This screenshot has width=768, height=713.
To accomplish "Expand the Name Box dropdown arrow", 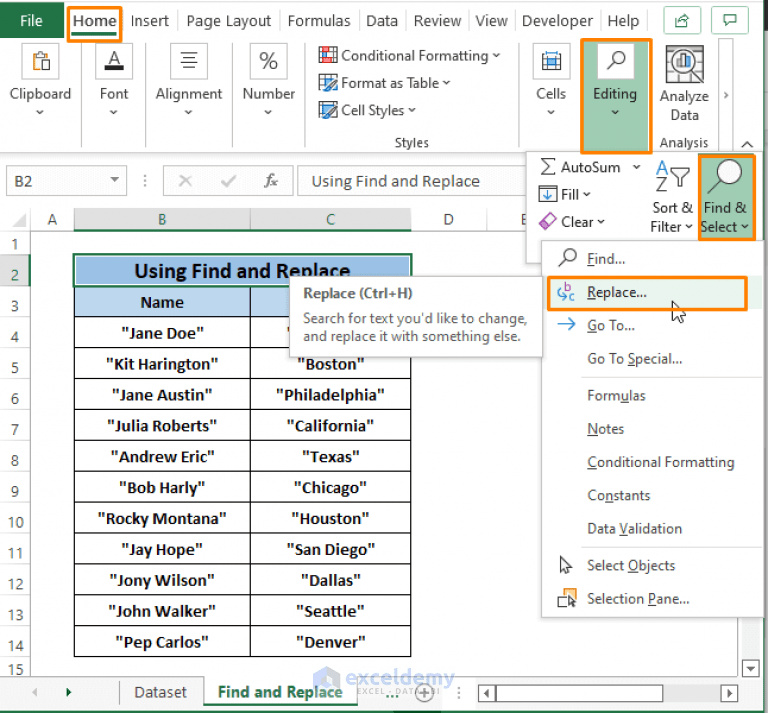I will [115, 180].
